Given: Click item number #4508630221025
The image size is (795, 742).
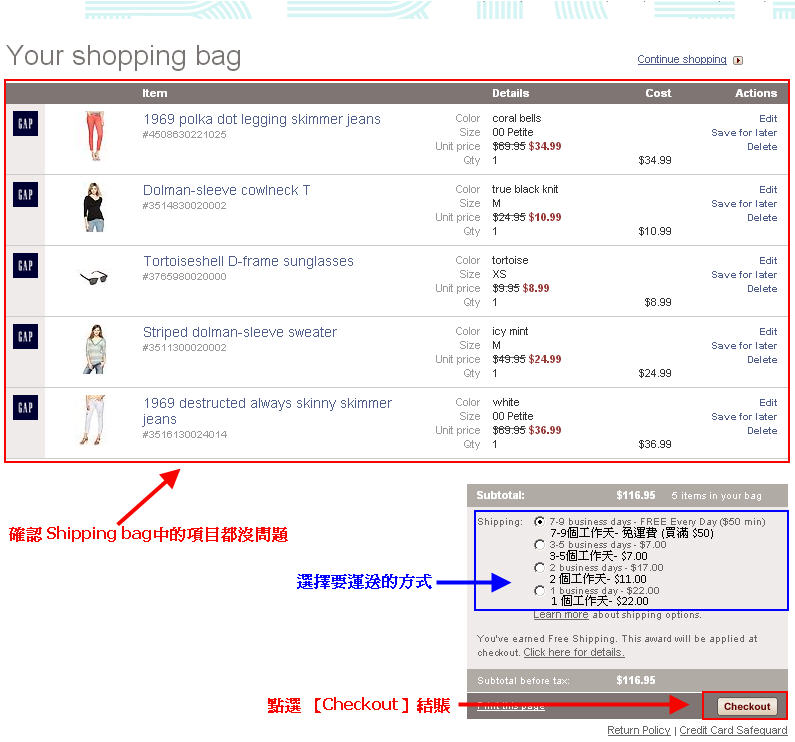Looking at the screenshot, I should [185, 135].
